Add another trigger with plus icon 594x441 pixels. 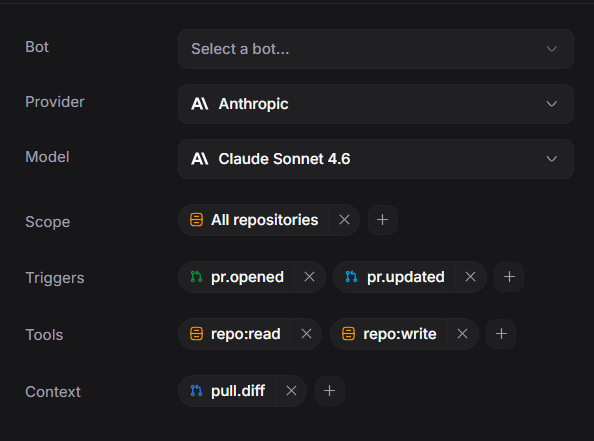[x=509, y=277]
